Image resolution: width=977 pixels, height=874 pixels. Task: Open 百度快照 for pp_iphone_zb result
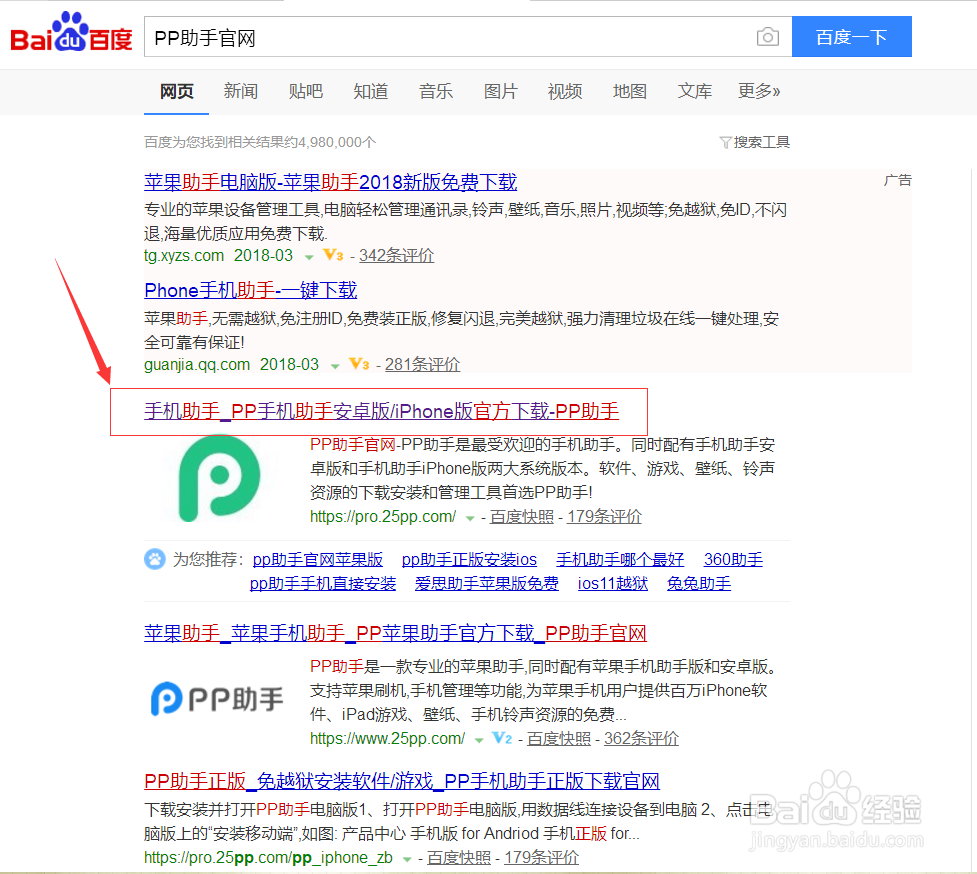tap(459, 858)
